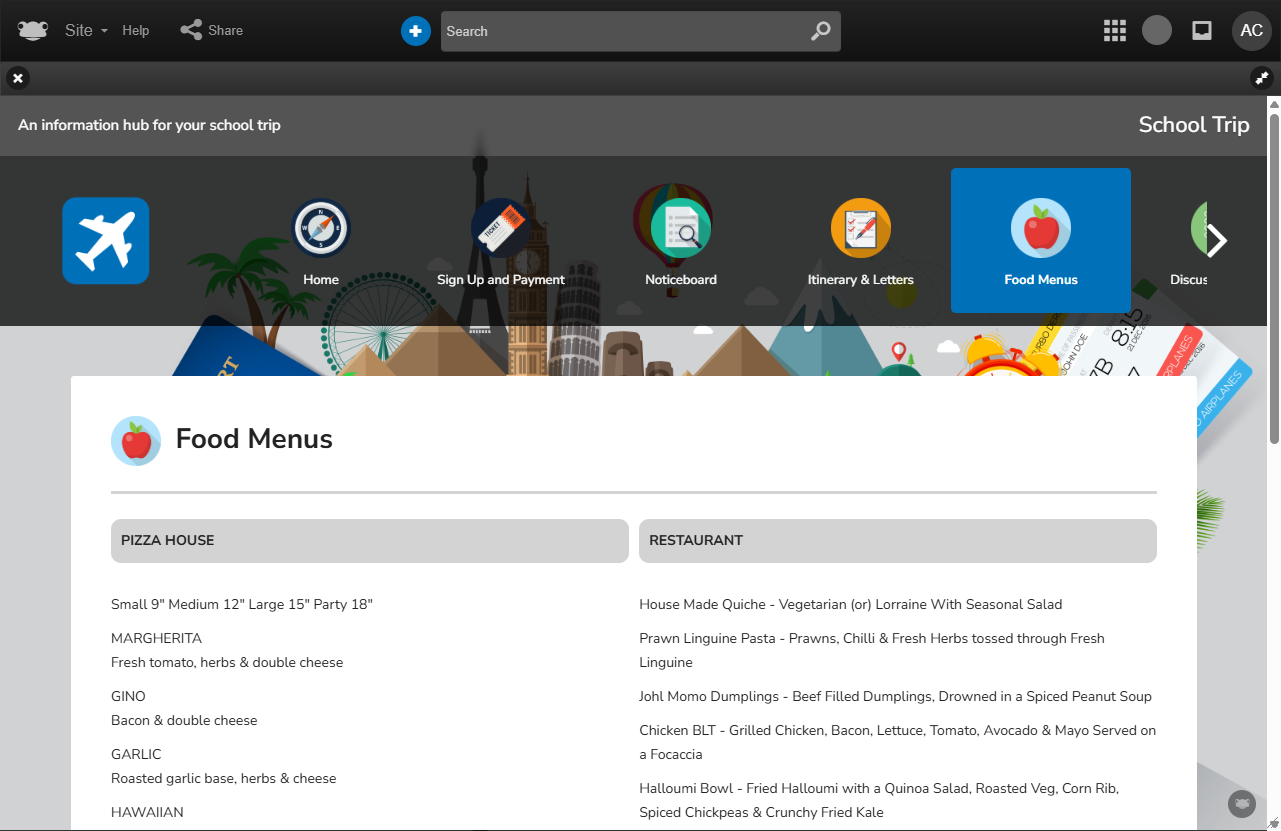The height and width of the screenshot is (831, 1281).
Task: Open the notifications inbox icon
Action: pyautogui.click(x=1202, y=31)
